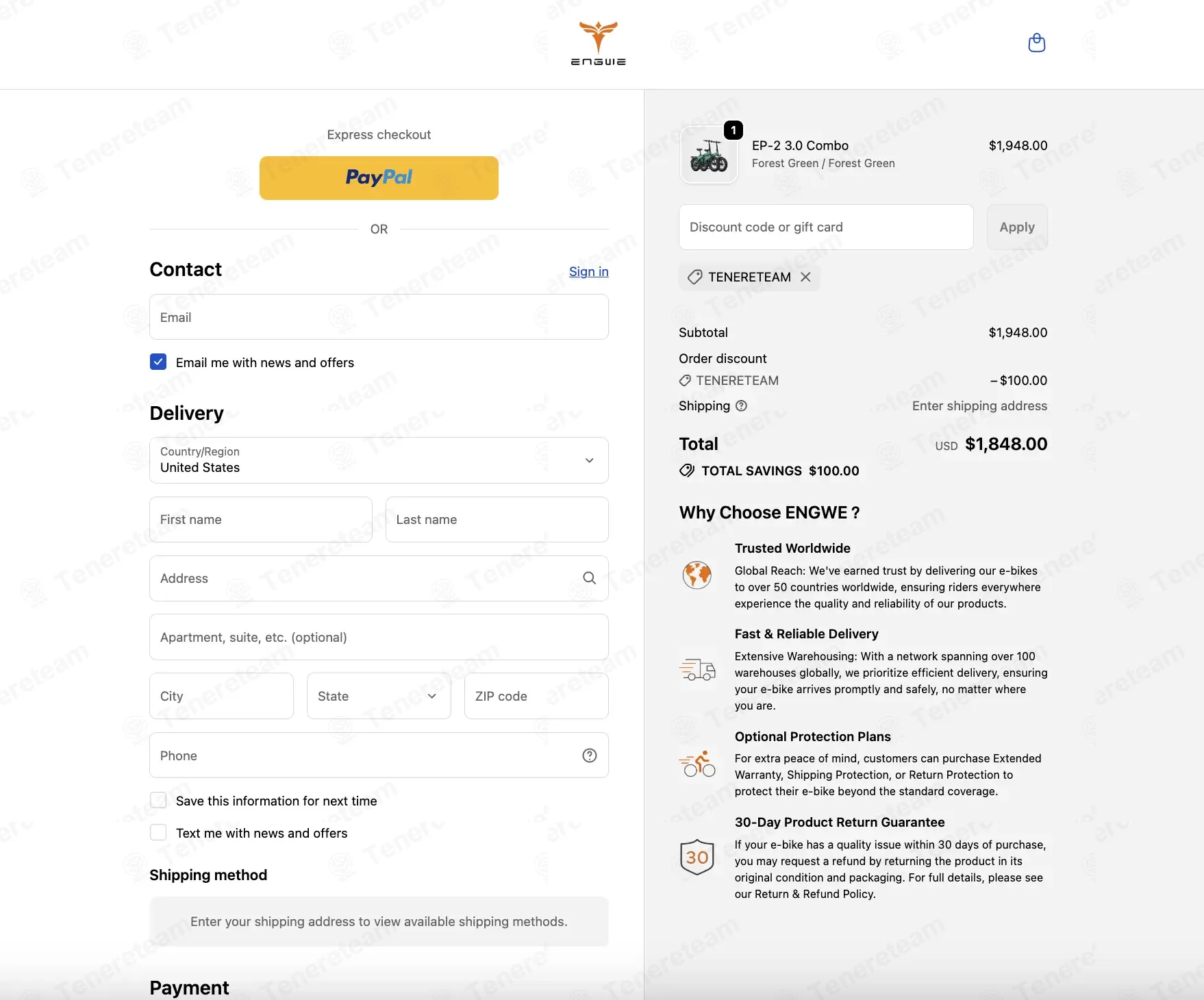Click the Phone field help icon
Viewport: 1204px width, 1000px height.
590,755
